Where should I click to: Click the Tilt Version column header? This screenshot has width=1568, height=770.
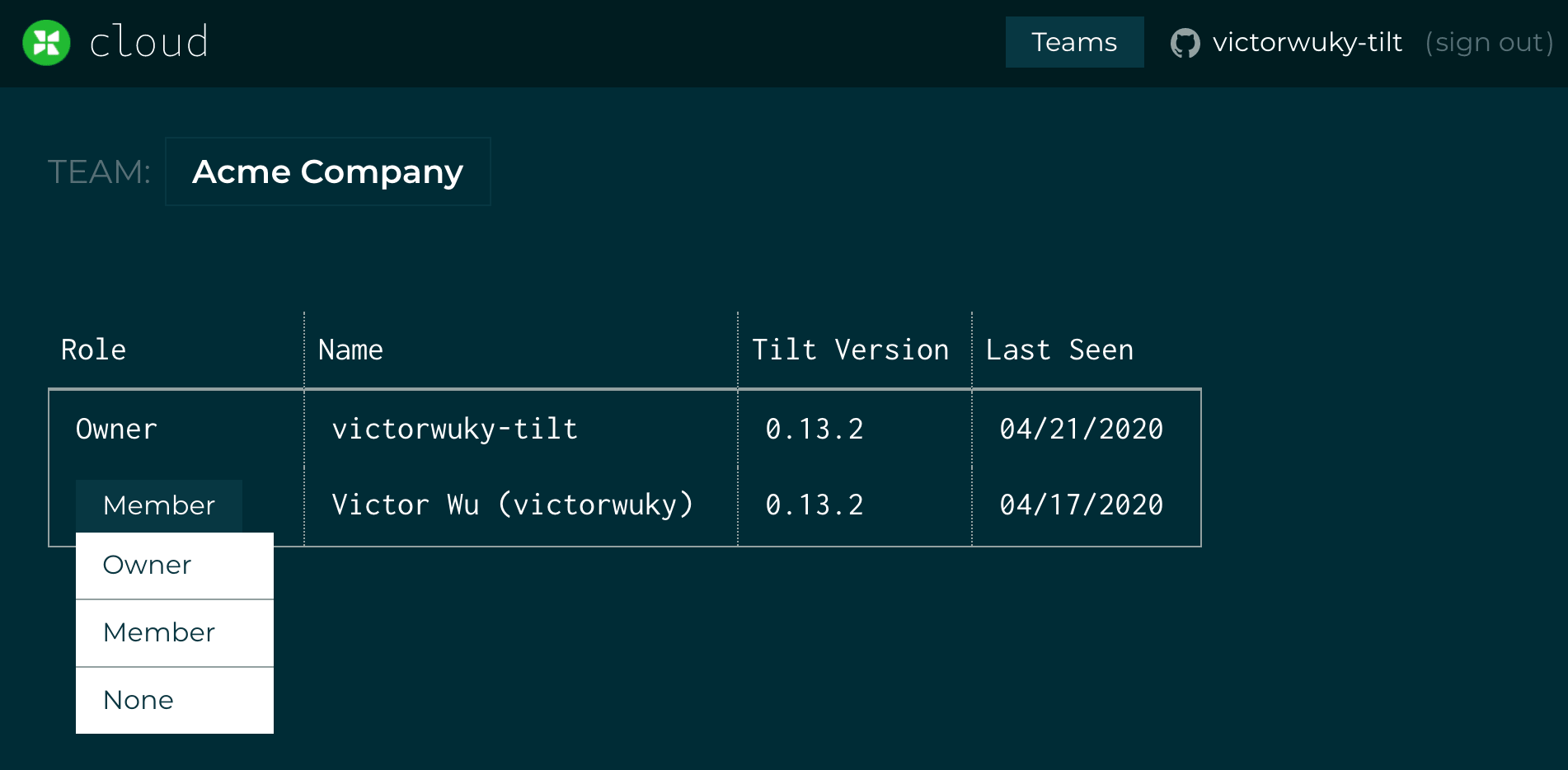tap(850, 350)
